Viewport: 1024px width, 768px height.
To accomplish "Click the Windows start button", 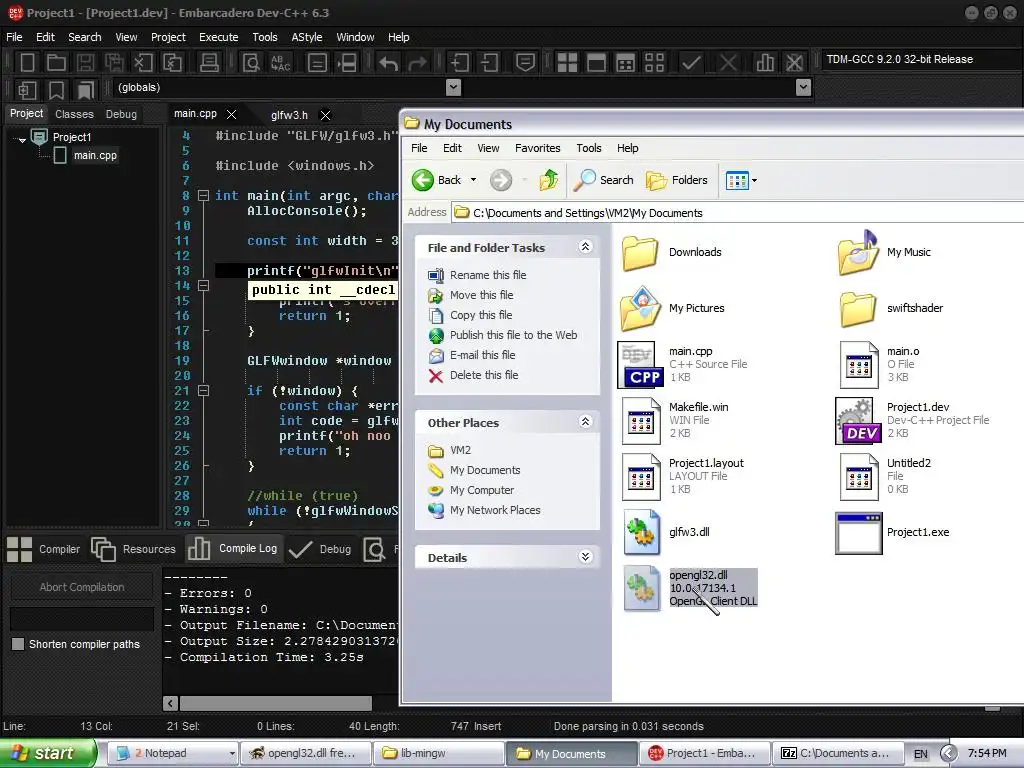I will tap(47, 753).
